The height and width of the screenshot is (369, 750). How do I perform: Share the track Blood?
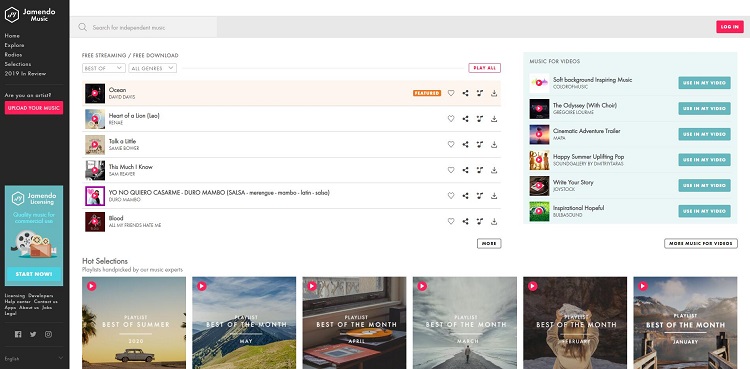coord(465,221)
